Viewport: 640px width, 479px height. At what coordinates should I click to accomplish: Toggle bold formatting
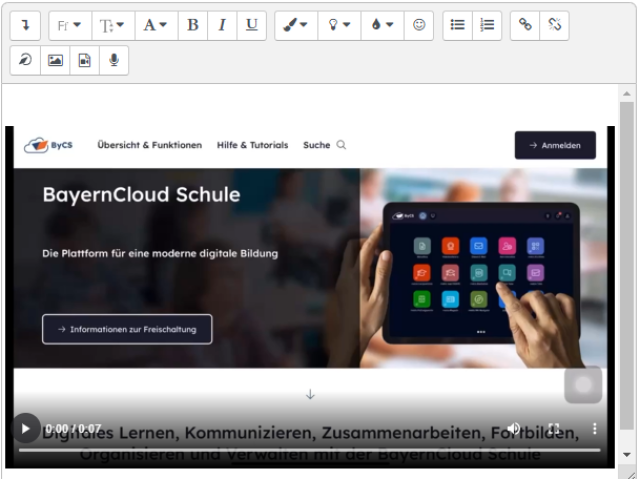(193, 26)
